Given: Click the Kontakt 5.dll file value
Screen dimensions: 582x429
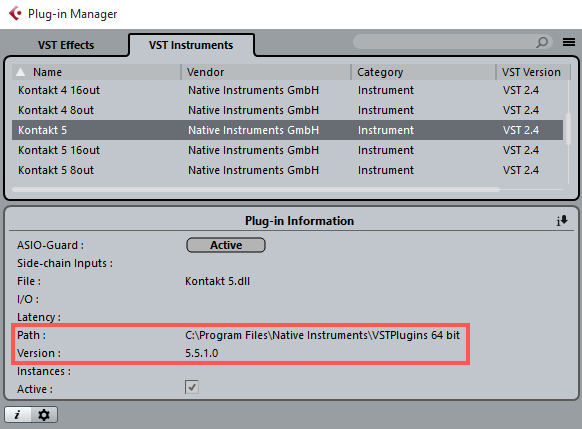Looking at the screenshot, I should pyautogui.click(x=218, y=281).
